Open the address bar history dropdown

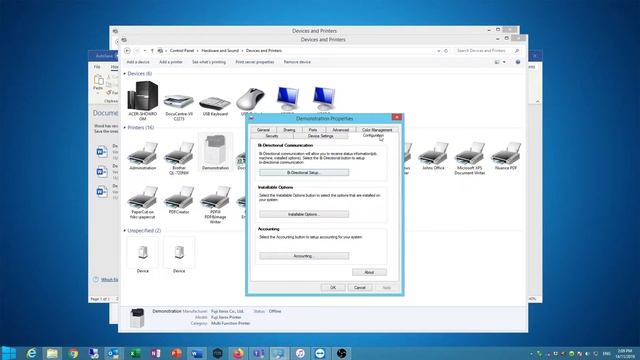click(439, 51)
